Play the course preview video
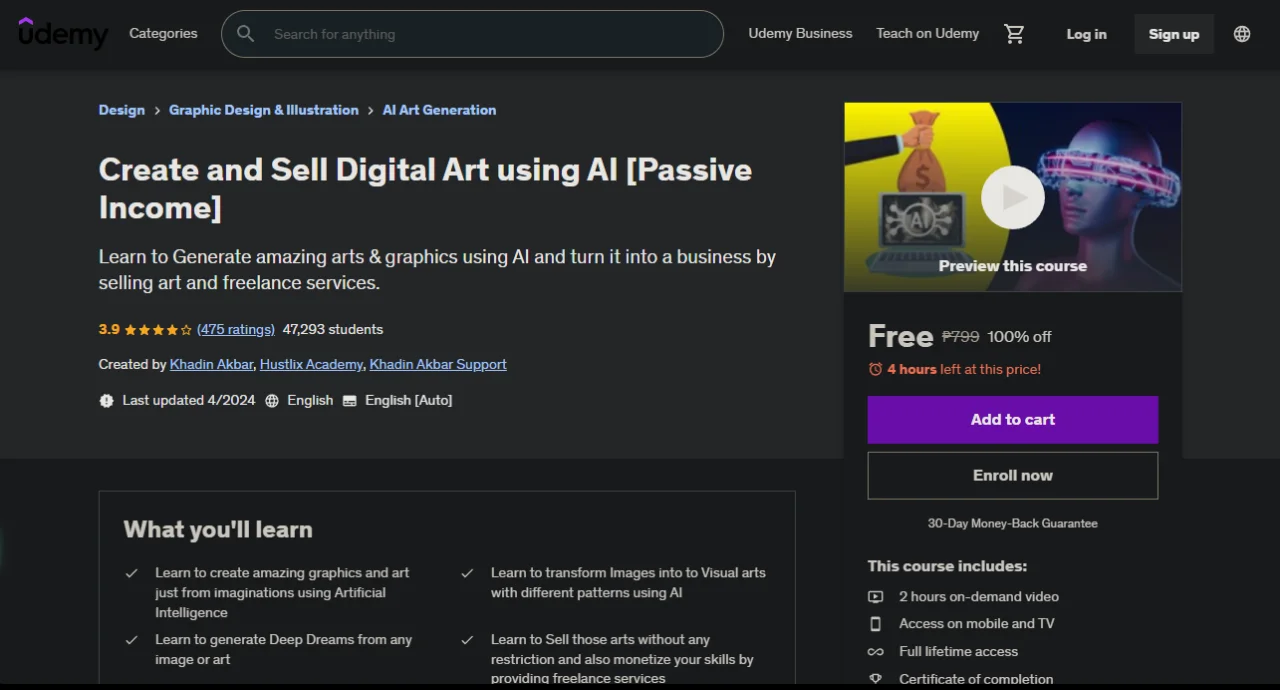Screen dimensions: 1280x690 (1012, 197)
